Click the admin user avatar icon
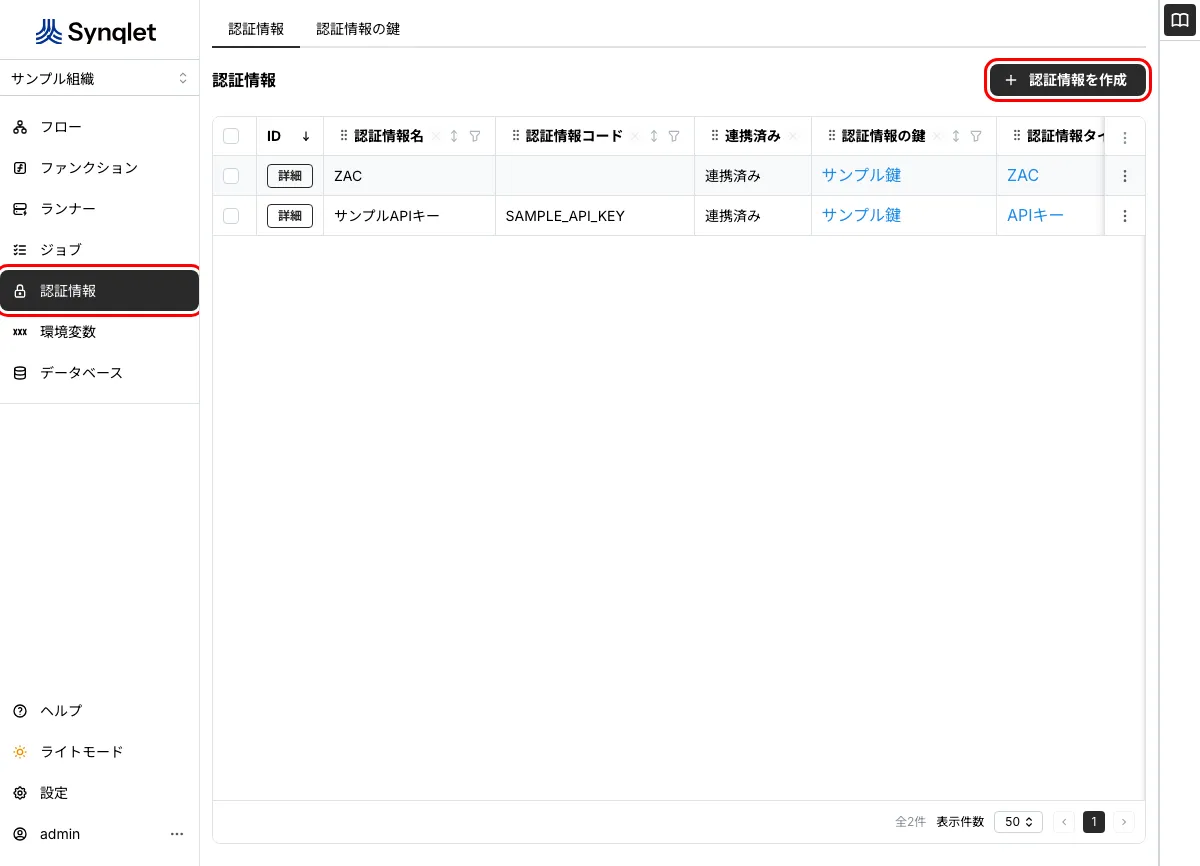 (20, 834)
